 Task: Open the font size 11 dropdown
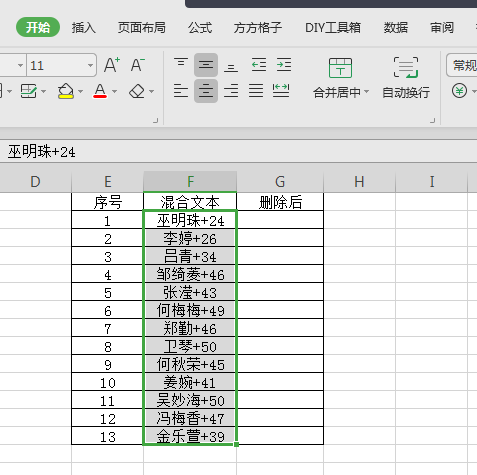[x=90, y=65]
